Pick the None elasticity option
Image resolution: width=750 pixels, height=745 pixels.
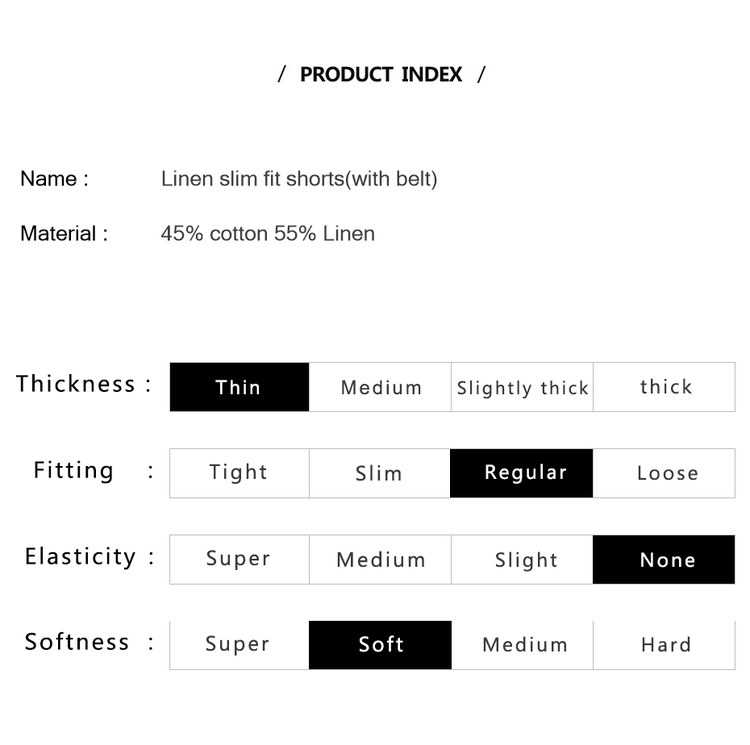(x=664, y=559)
